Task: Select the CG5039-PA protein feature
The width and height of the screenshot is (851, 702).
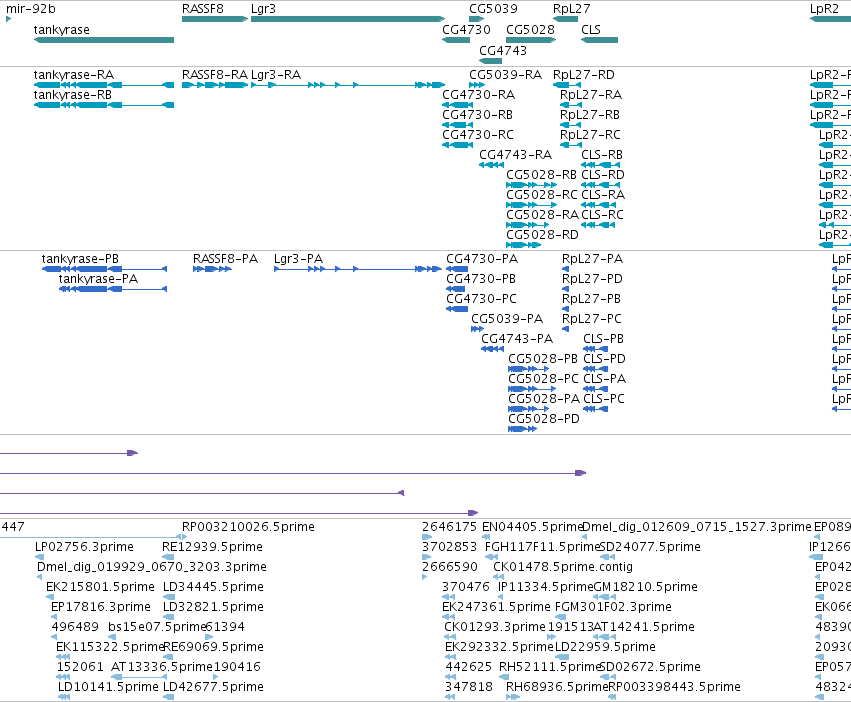Action: point(477,329)
